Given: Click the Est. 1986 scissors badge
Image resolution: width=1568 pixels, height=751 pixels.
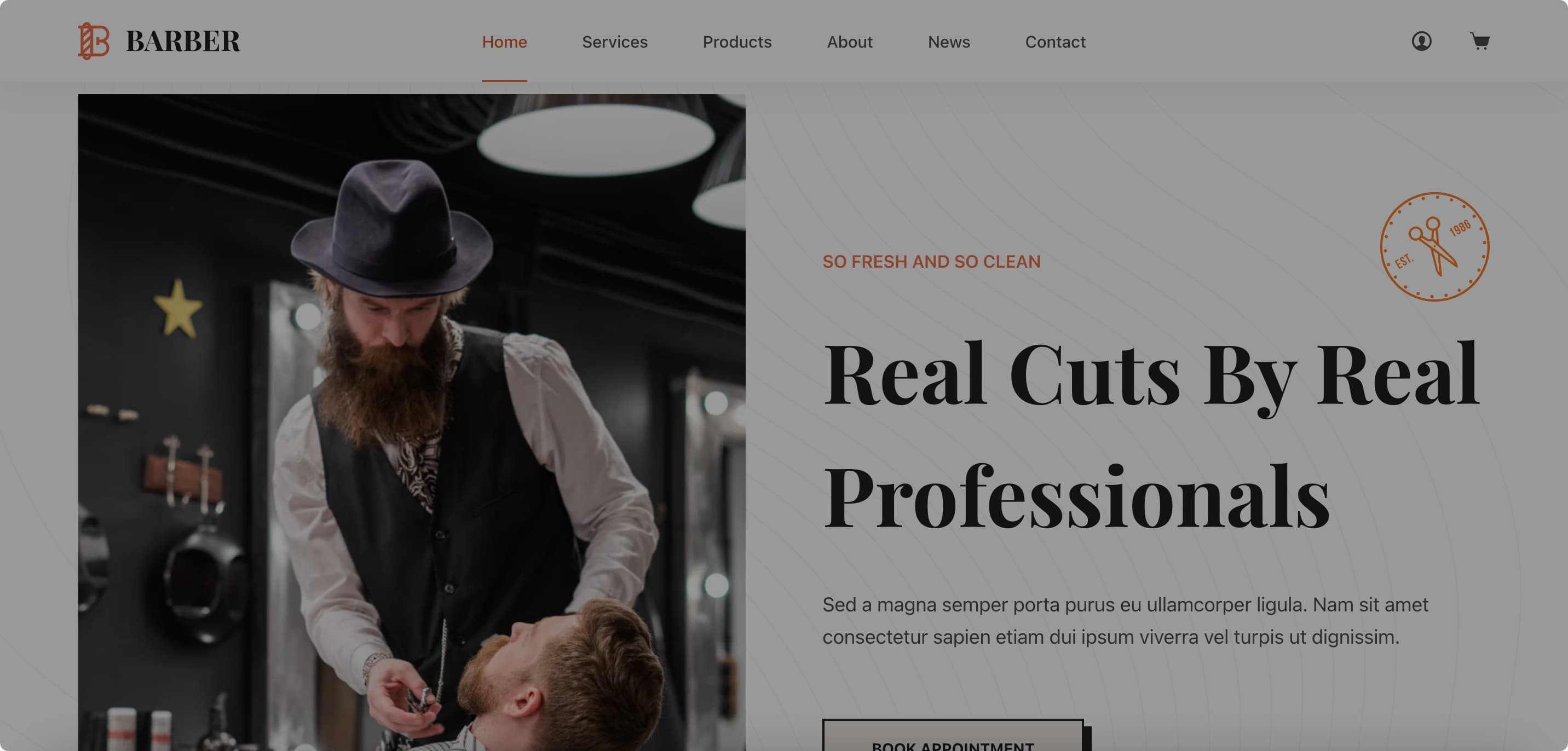Looking at the screenshot, I should click(x=1434, y=246).
